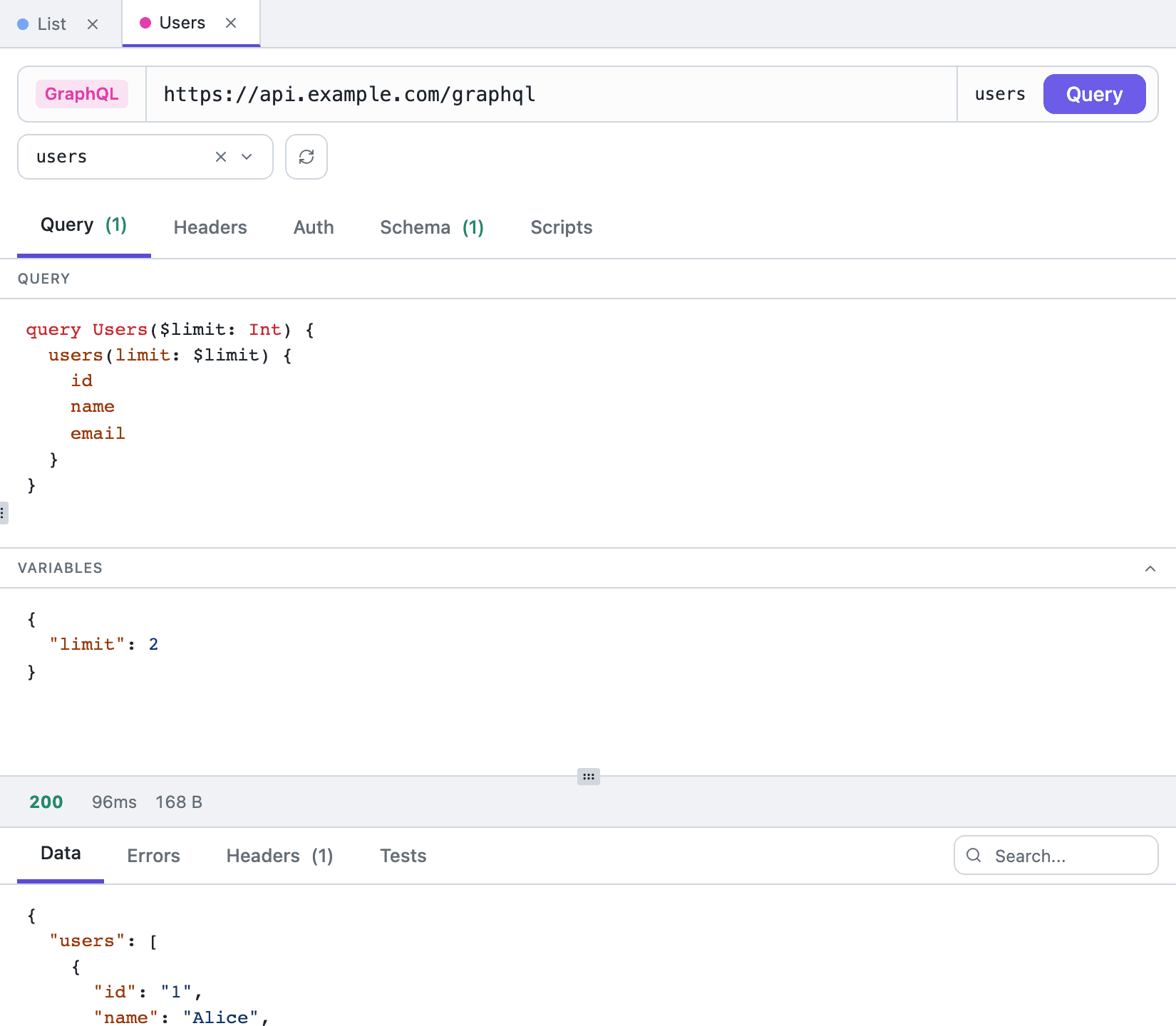Click the "id": "1" response line
1176x1026 pixels.
pyautogui.click(x=148, y=993)
